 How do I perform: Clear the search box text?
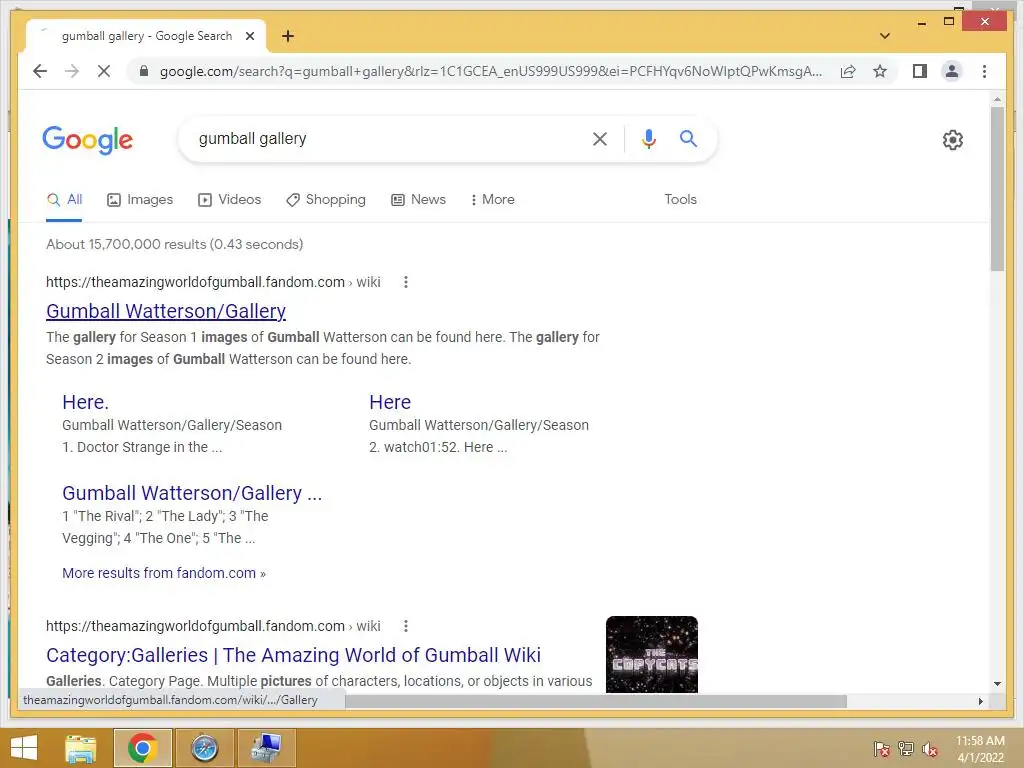(x=600, y=138)
